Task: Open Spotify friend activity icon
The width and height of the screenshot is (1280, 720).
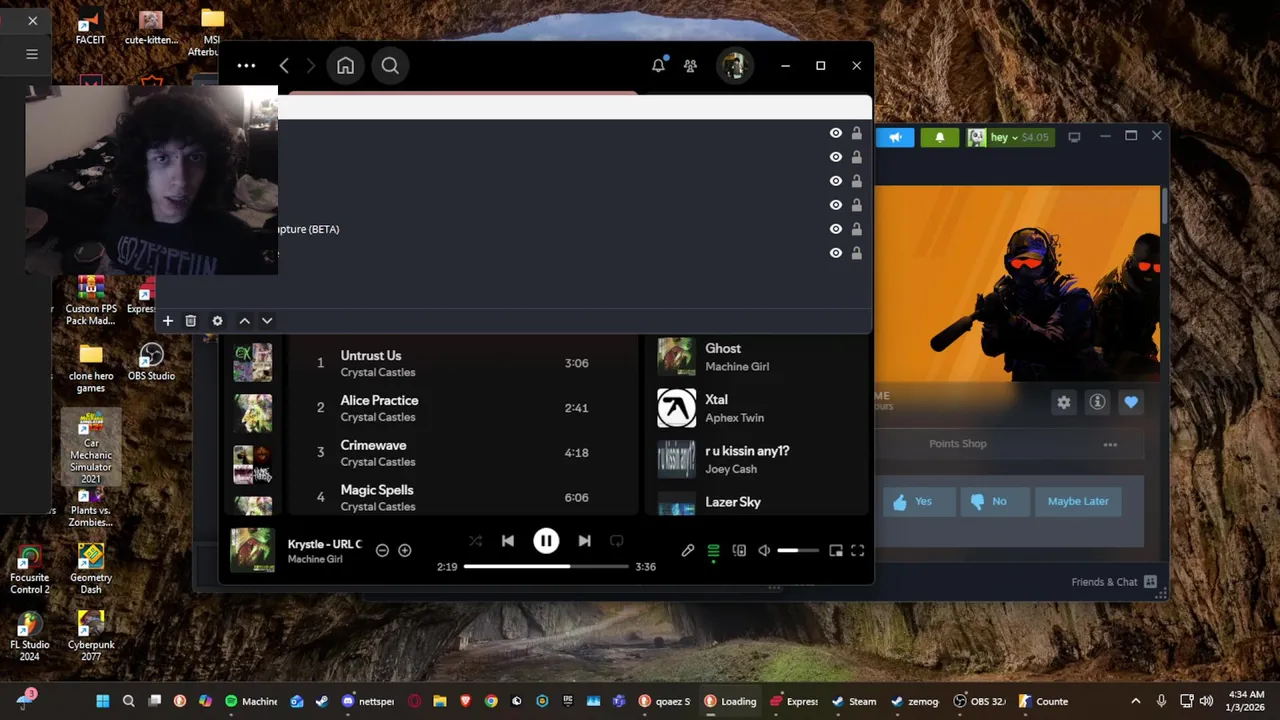Action: pyautogui.click(x=690, y=66)
